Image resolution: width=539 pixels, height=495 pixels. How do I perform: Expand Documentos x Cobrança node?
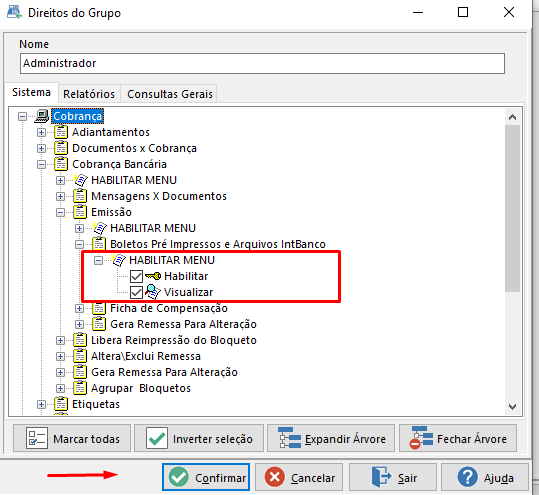coord(41,148)
